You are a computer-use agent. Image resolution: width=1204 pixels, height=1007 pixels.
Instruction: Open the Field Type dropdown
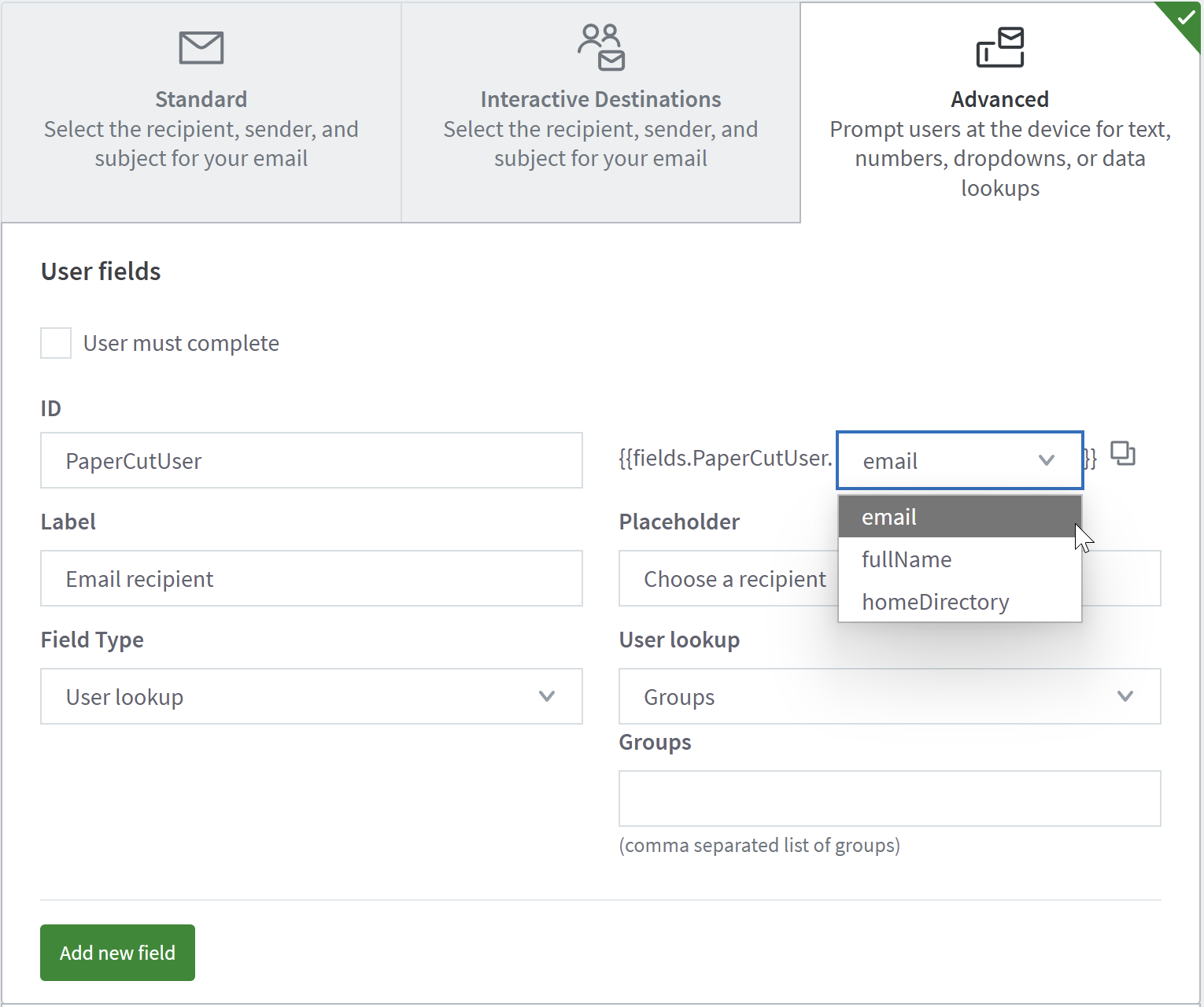point(312,696)
